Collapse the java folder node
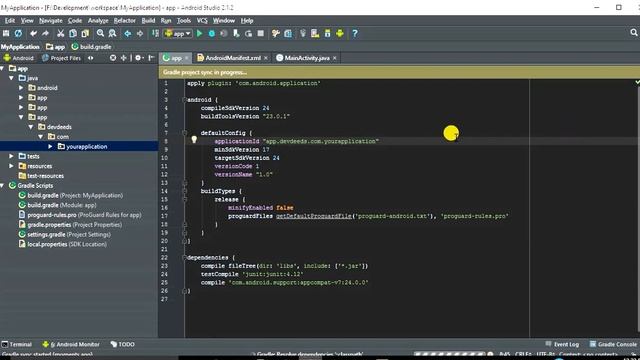The width and height of the screenshot is (640, 360). (x=11, y=78)
